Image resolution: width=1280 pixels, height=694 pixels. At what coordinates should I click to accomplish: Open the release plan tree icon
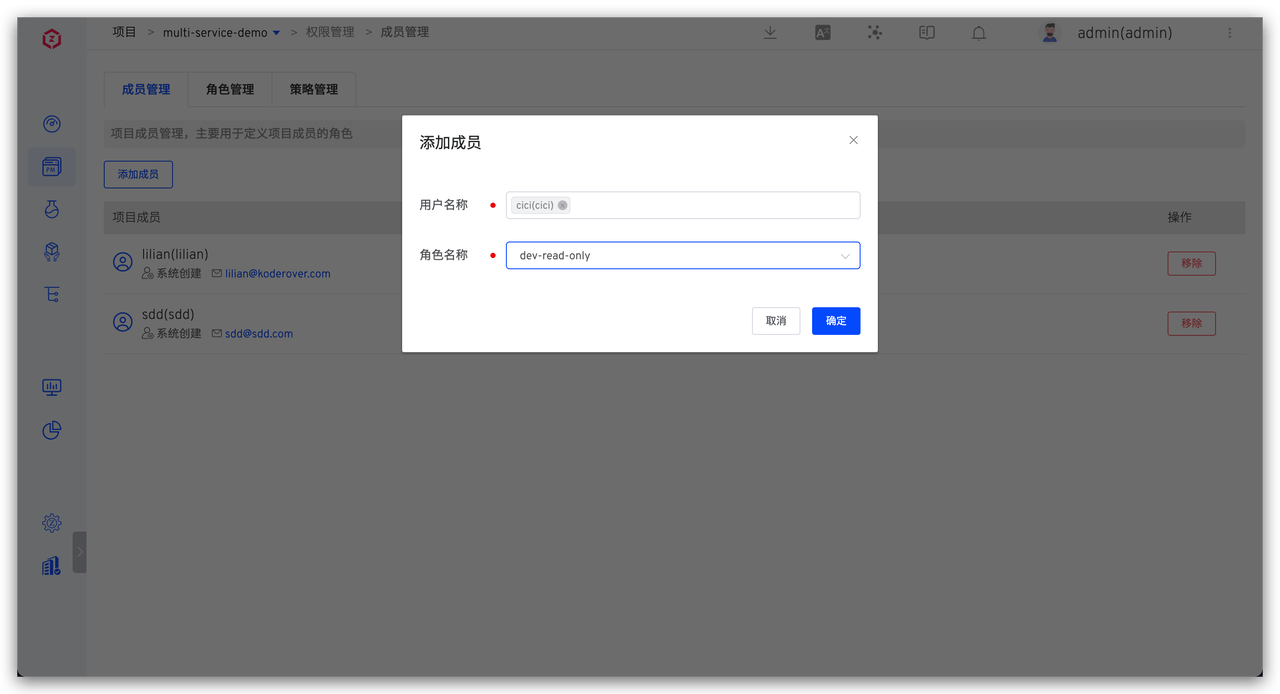coord(52,293)
